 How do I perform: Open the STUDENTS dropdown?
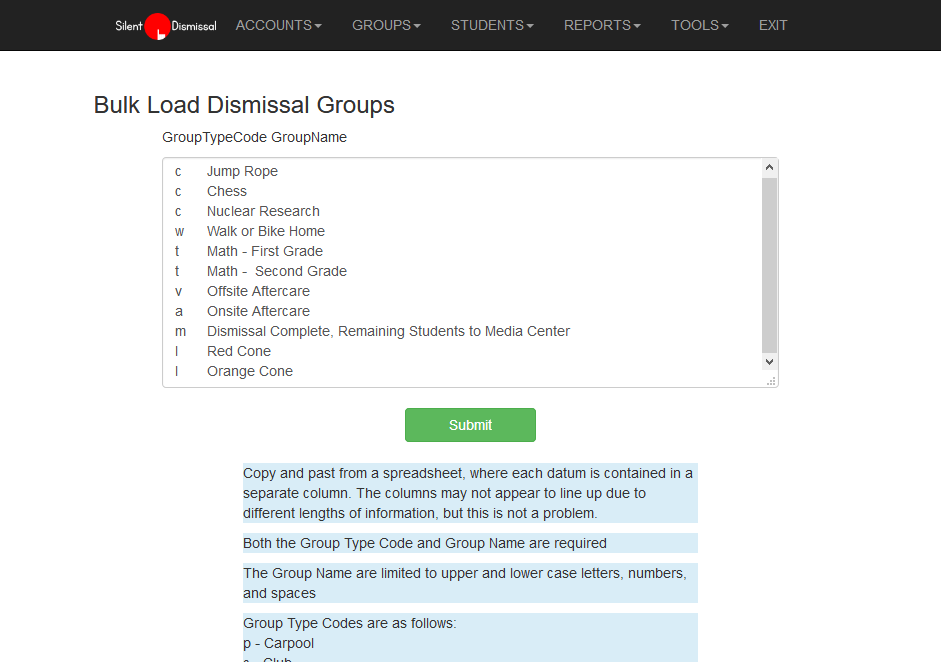pos(492,25)
